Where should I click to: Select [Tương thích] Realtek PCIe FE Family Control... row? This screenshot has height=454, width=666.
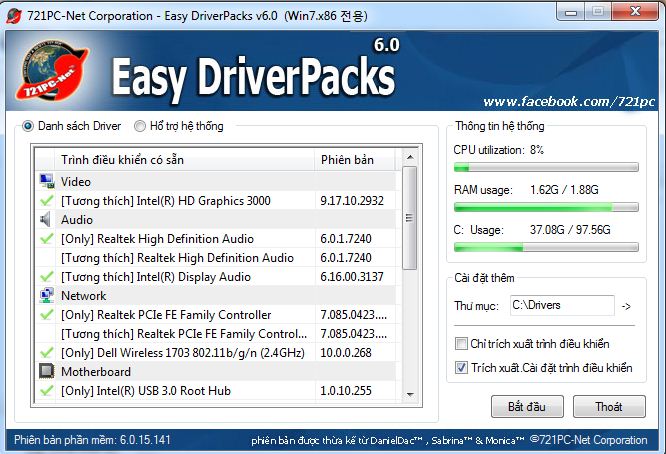[216, 334]
